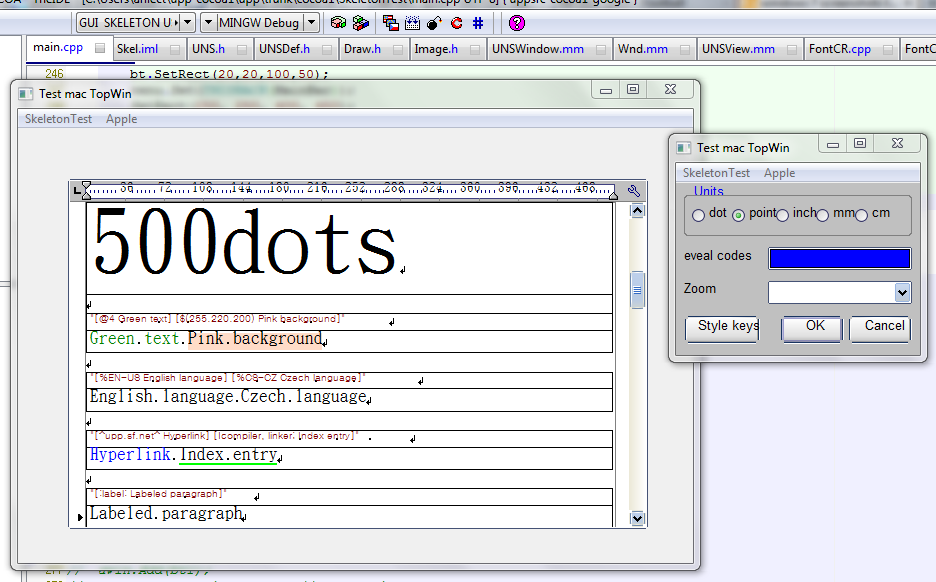This screenshot has height=582, width=936.
Task: Select the cm units radio button
Action: [861, 215]
